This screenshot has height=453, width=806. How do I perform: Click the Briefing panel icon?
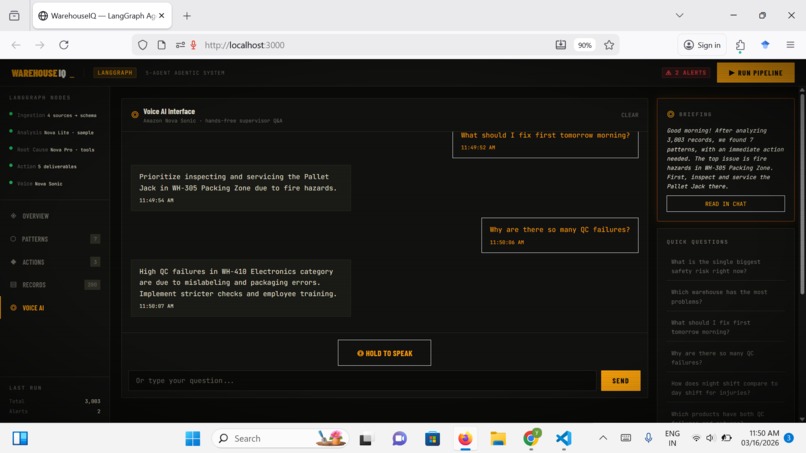coord(670,114)
